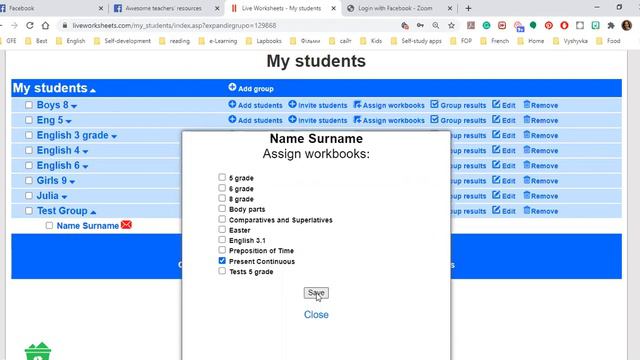Image resolution: width=640 pixels, height=360 pixels.
Task: Click Invite students icon for Eng 5
Action: point(292,119)
